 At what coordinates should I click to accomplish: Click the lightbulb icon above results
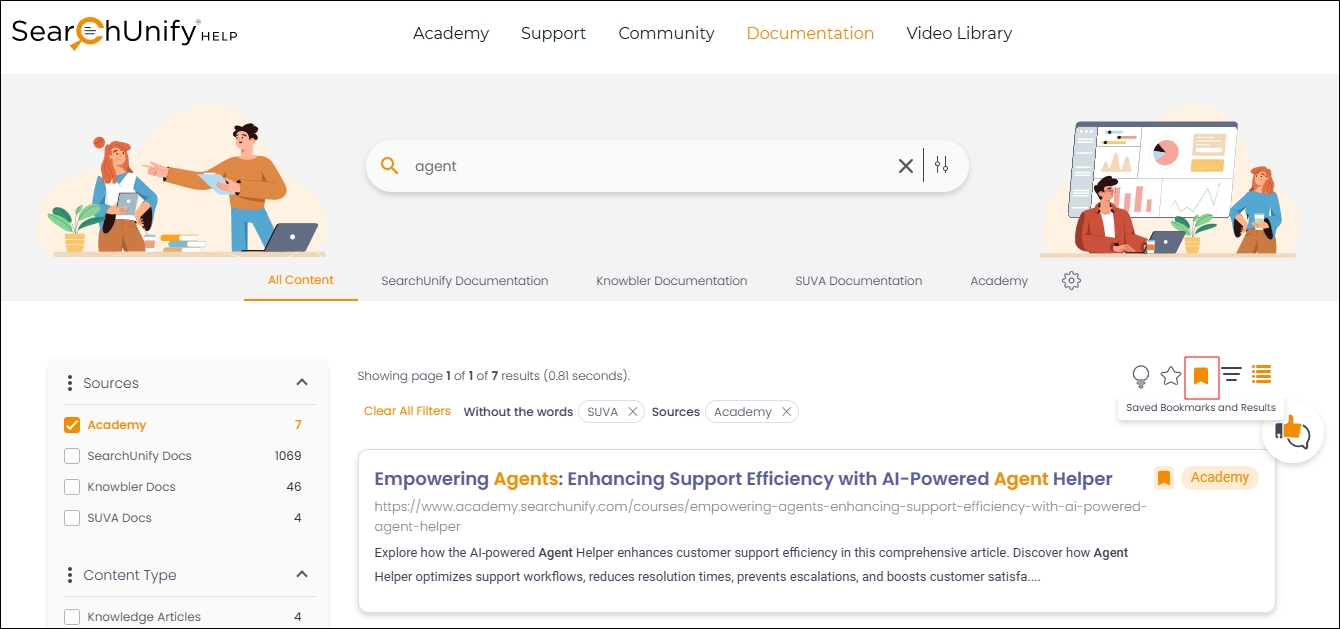point(1140,376)
